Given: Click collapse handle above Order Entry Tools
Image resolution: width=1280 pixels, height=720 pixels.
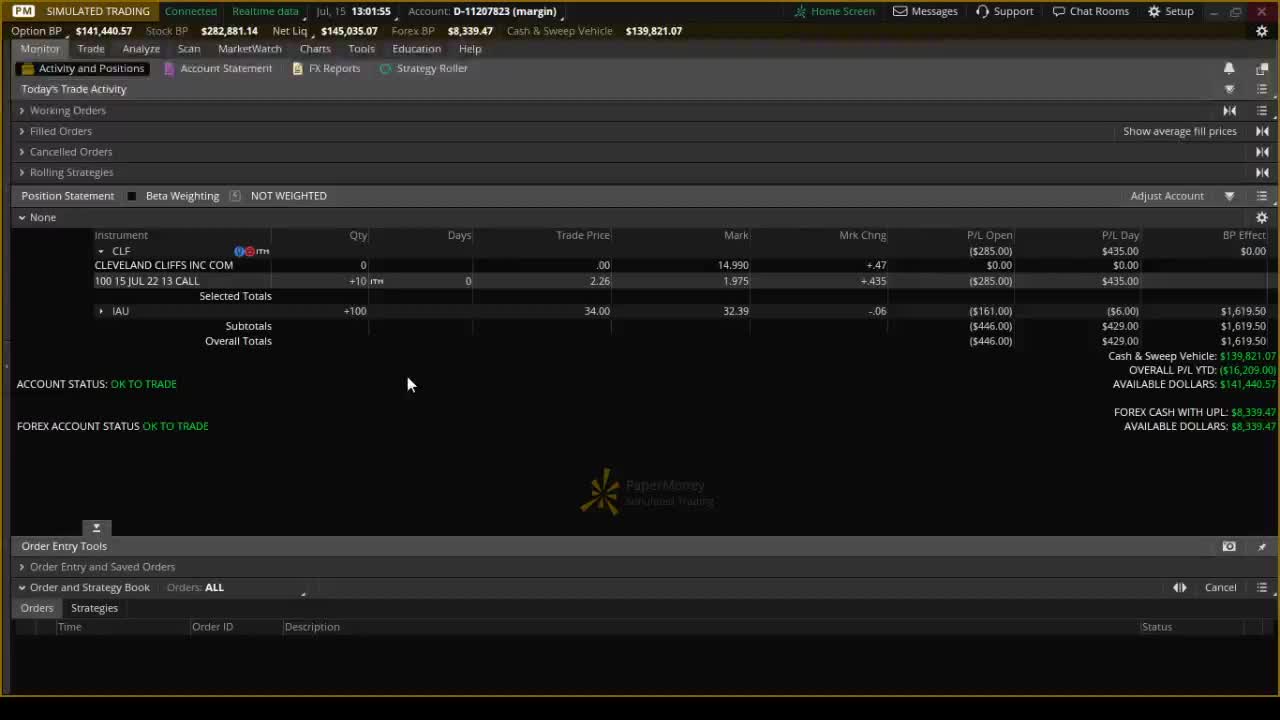Looking at the screenshot, I should (x=97, y=527).
